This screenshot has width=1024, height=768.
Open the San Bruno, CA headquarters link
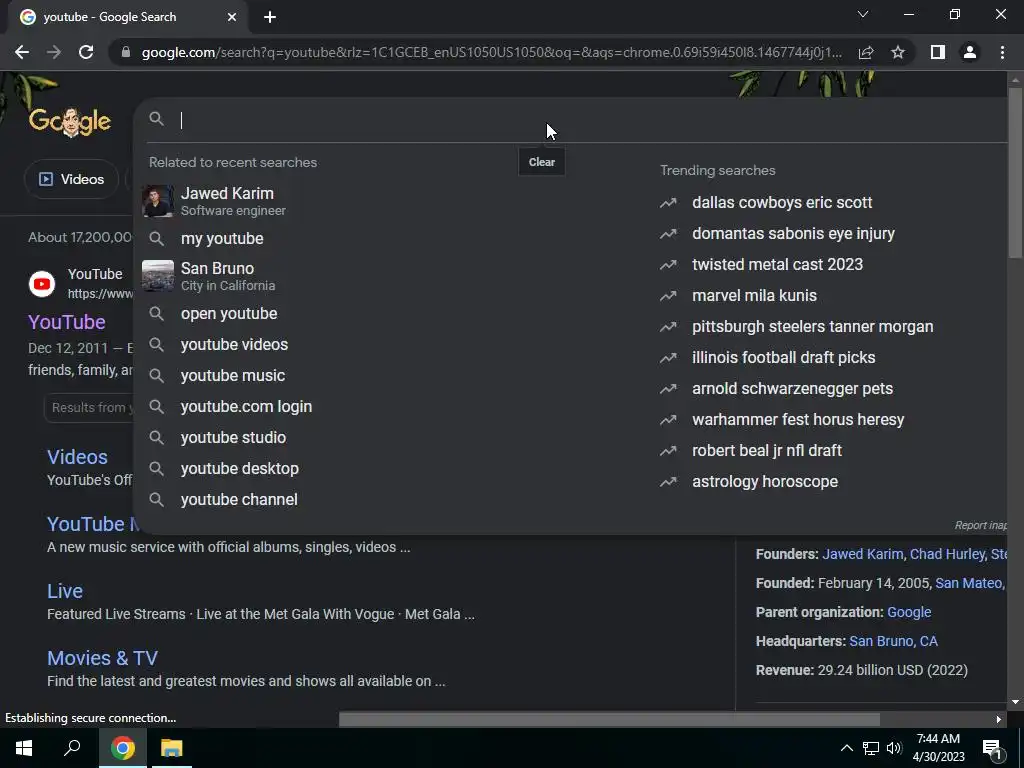pos(893,641)
